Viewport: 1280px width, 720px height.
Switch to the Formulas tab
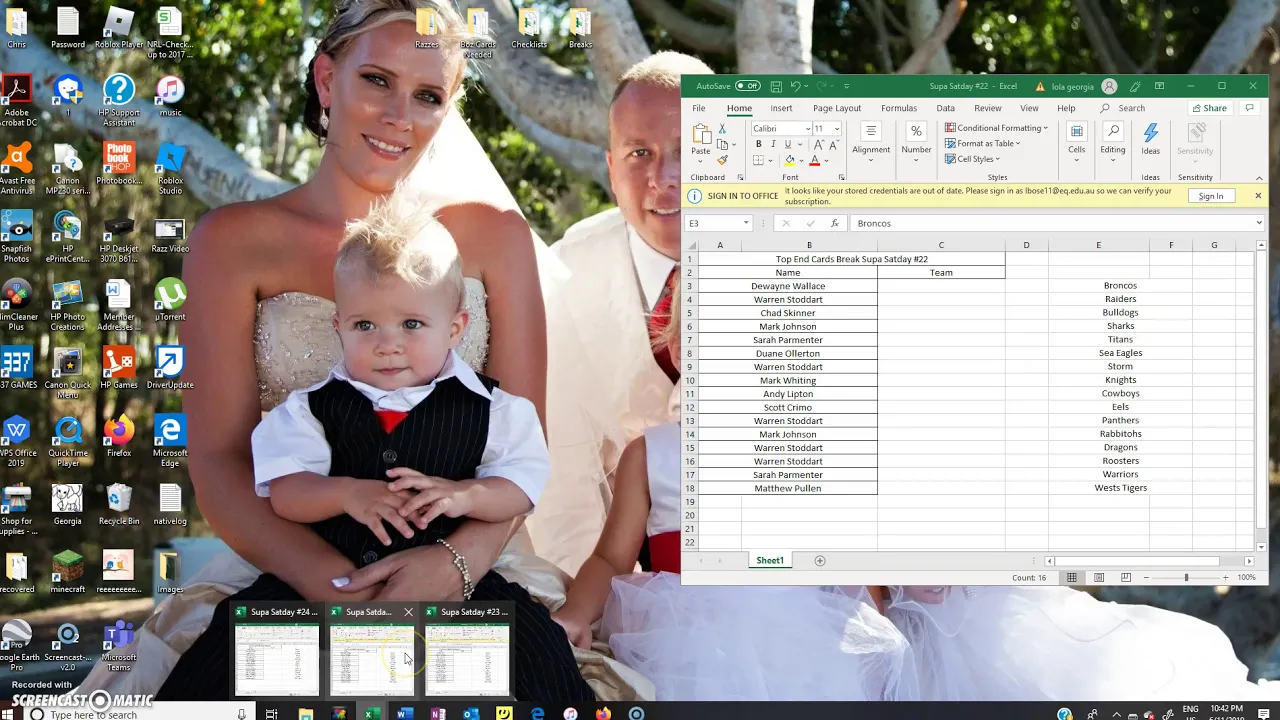click(899, 108)
